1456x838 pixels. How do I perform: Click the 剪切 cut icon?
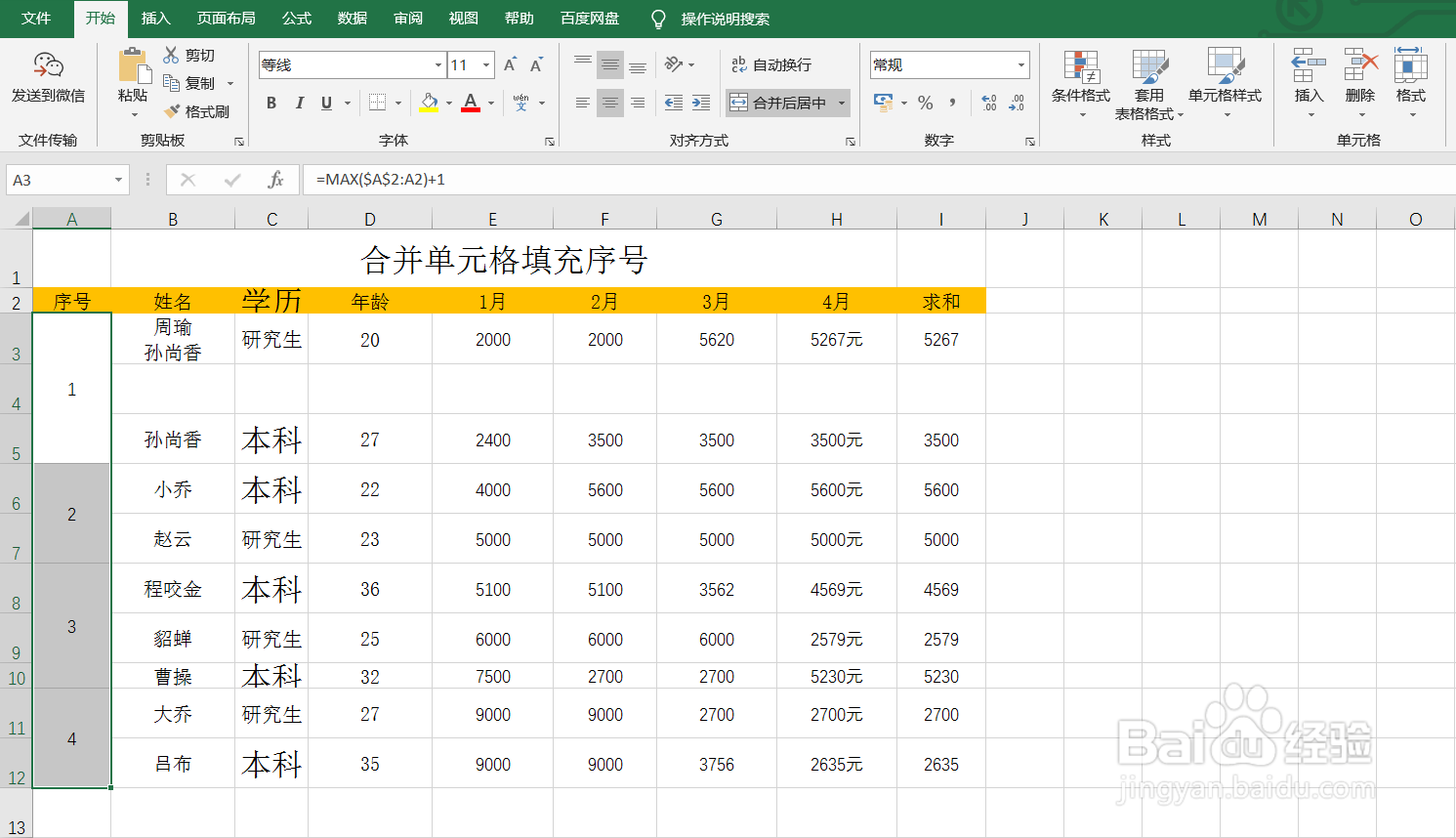coord(171,54)
